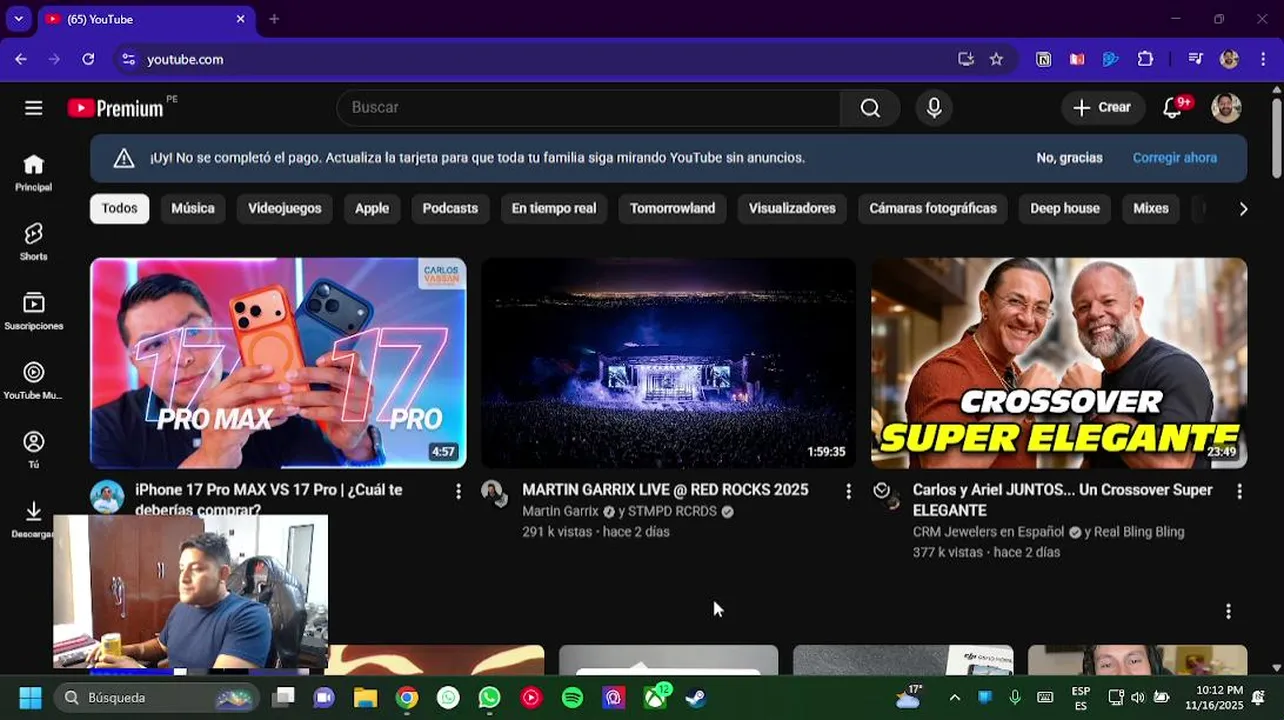Open the Crossover Super Elegante thumbnail

tap(1059, 363)
